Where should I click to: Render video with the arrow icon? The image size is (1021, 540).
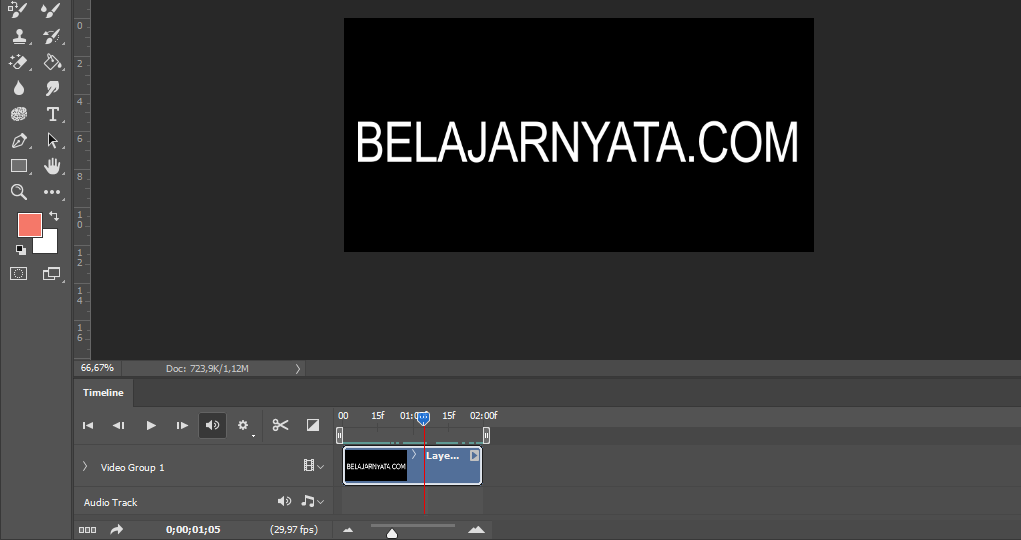click(x=117, y=530)
